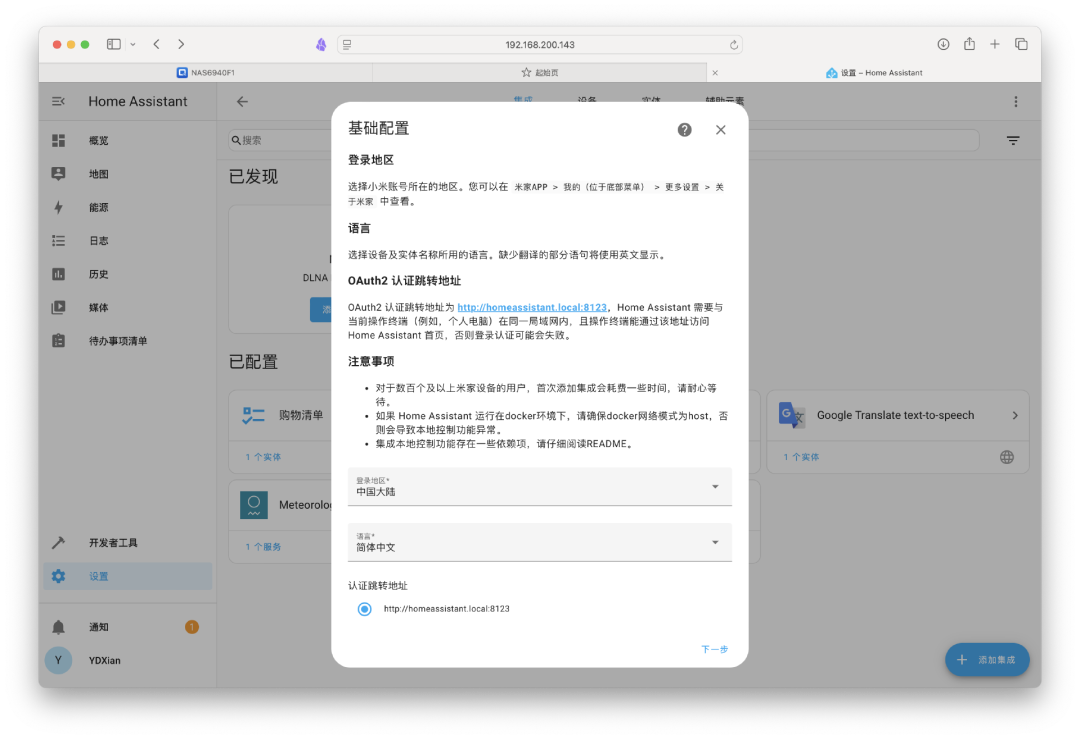Close the 基础配置 dialog
The width and height of the screenshot is (1080, 739).
tap(720, 130)
